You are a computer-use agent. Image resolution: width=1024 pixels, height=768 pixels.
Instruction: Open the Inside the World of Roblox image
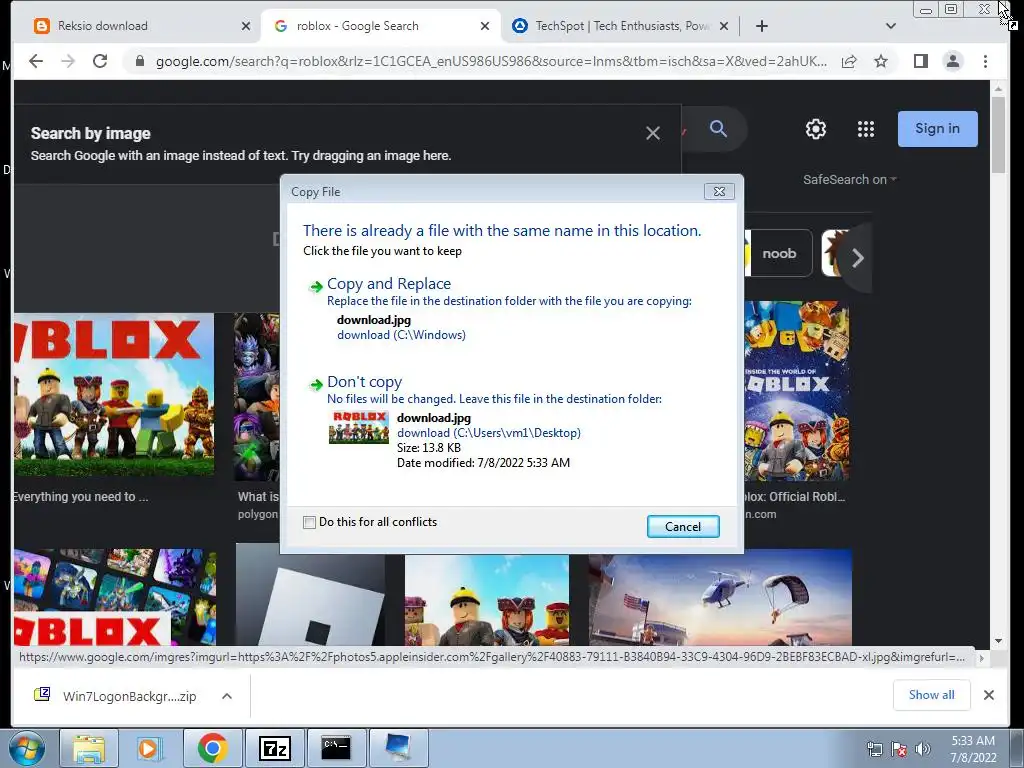(x=797, y=391)
